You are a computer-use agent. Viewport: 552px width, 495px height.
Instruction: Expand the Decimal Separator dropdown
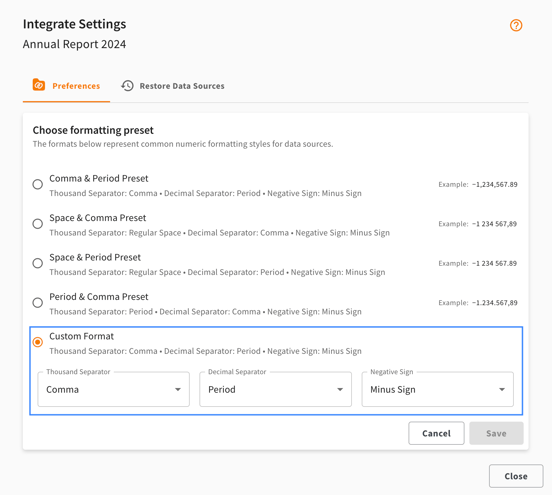point(275,389)
